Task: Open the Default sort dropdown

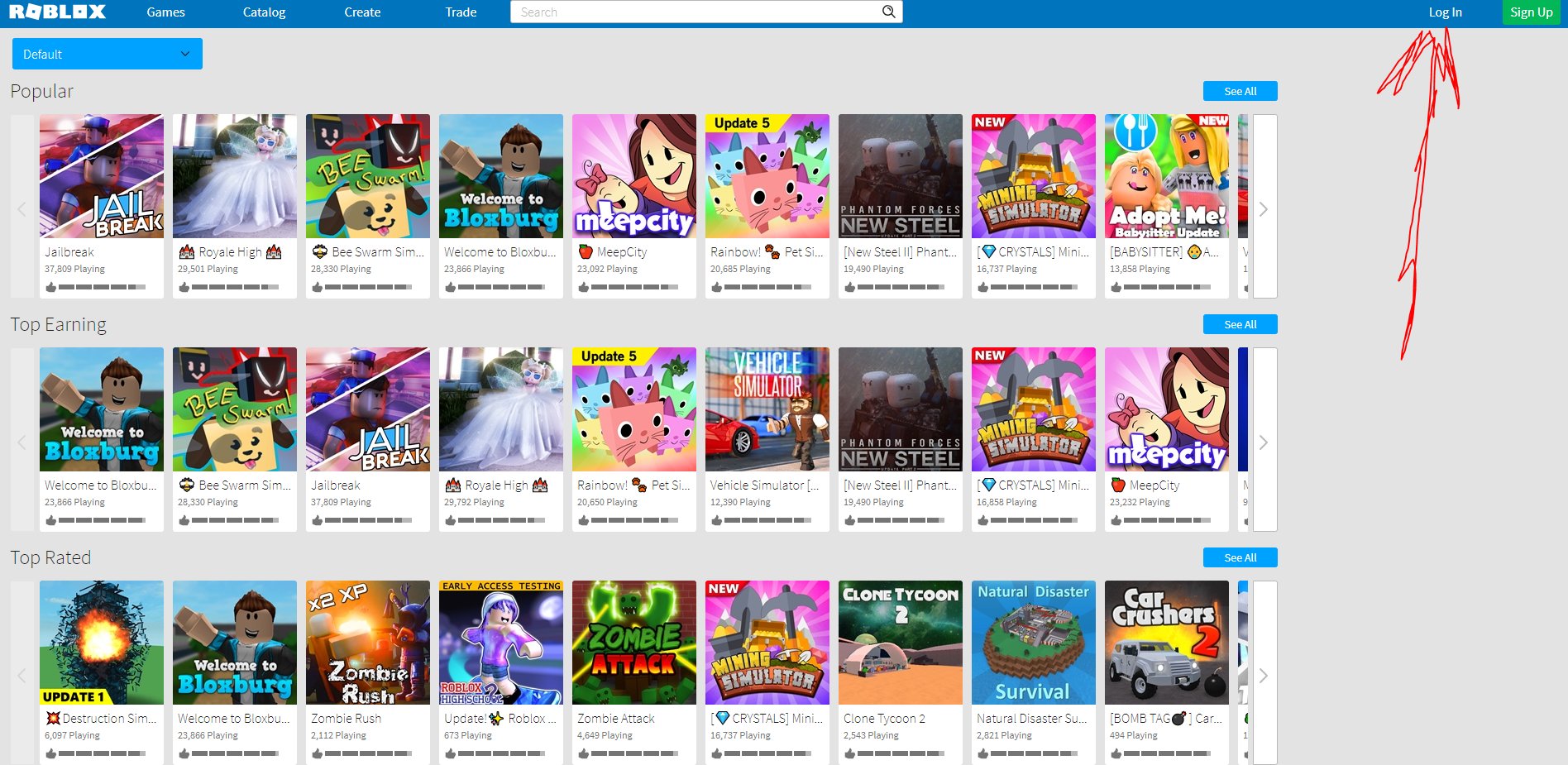Action: (x=108, y=54)
